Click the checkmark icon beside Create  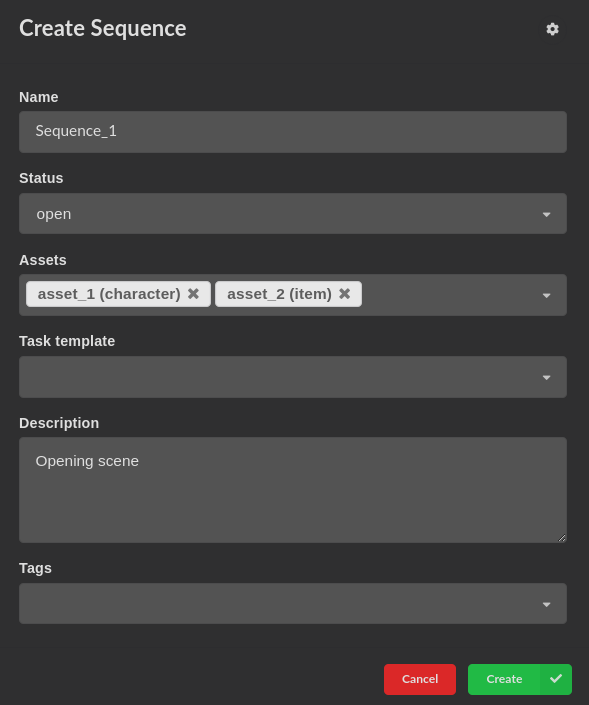point(556,679)
